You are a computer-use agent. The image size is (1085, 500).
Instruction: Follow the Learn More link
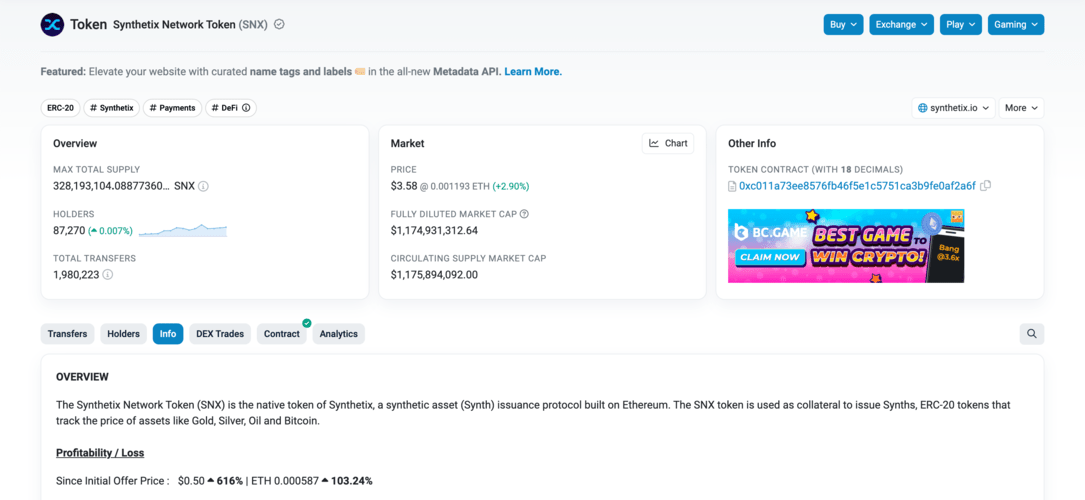tap(532, 72)
